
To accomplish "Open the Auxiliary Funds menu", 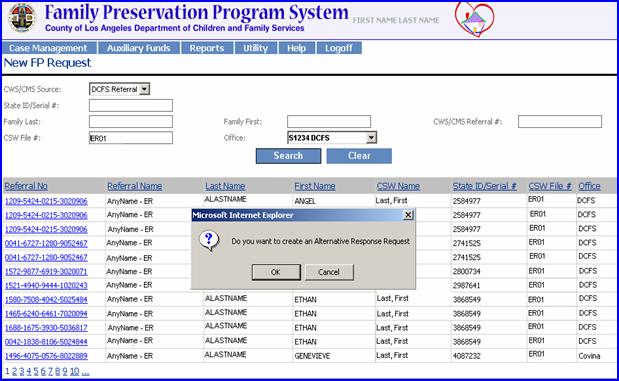I will tap(139, 48).
